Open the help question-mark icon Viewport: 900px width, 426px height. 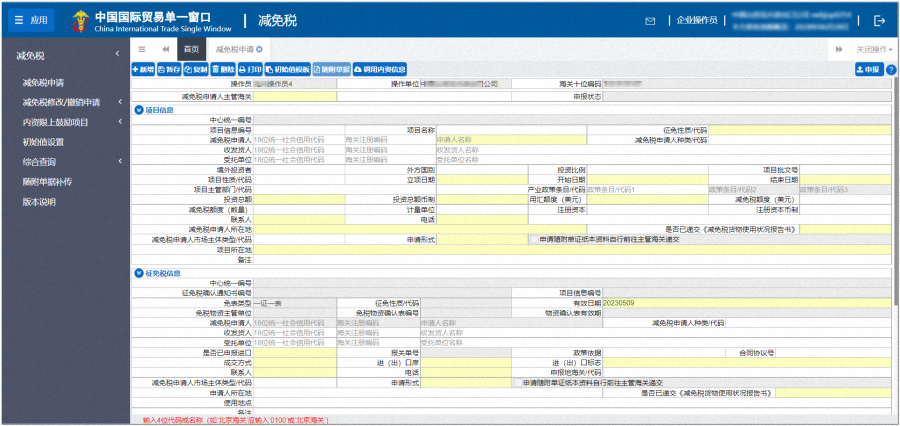pos(891,69)
